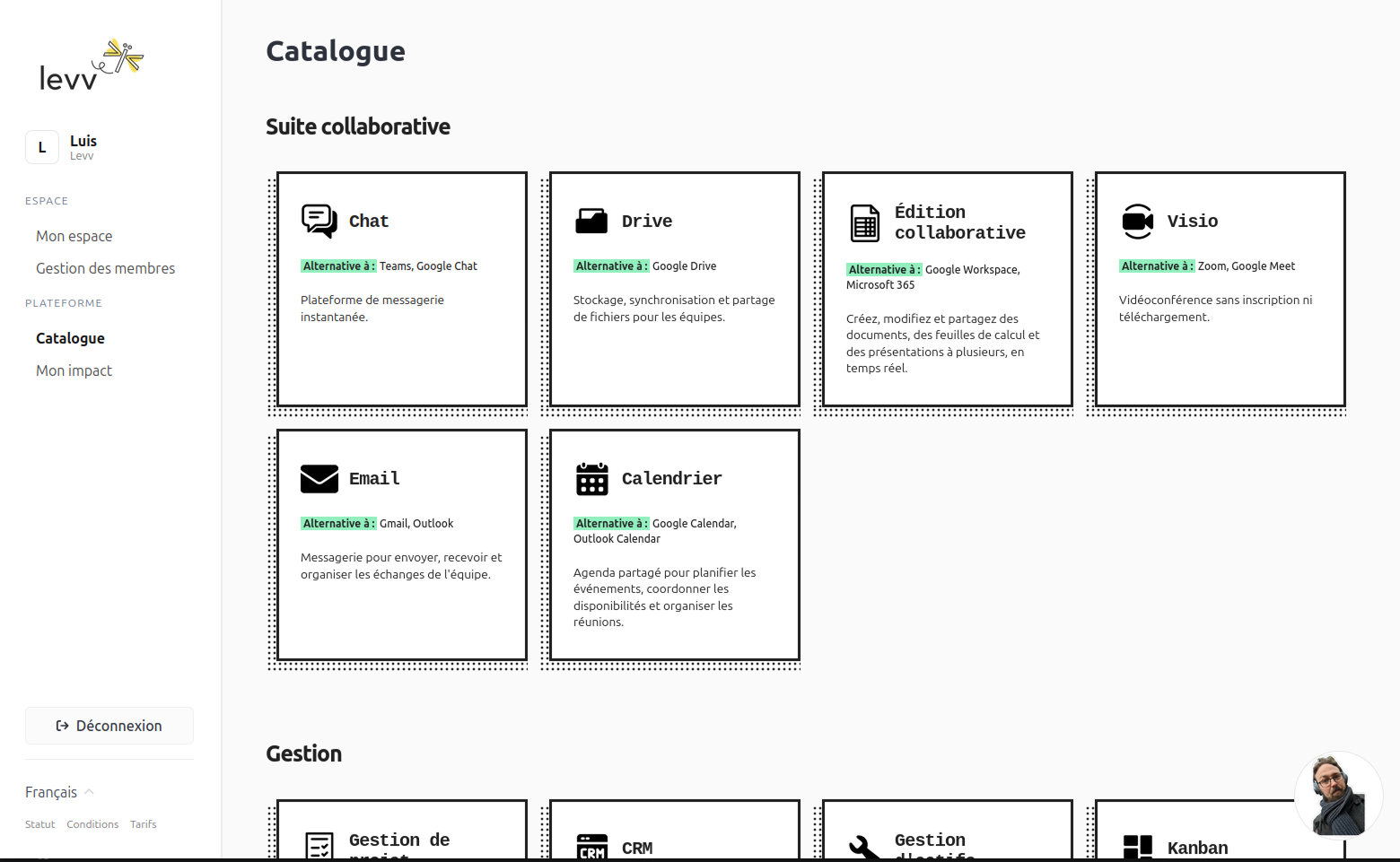Click 'Teams, Google Chat' alternative text
Image resolution: width=1400 pixels, height=862 pixels.
pyautogui.click(x=428, y=266)
